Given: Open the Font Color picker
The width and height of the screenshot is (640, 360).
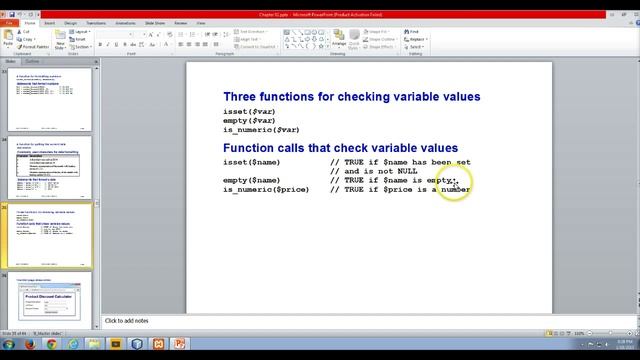Looking at the screenshot, I should pyautogui.click(x=167, y=44).
